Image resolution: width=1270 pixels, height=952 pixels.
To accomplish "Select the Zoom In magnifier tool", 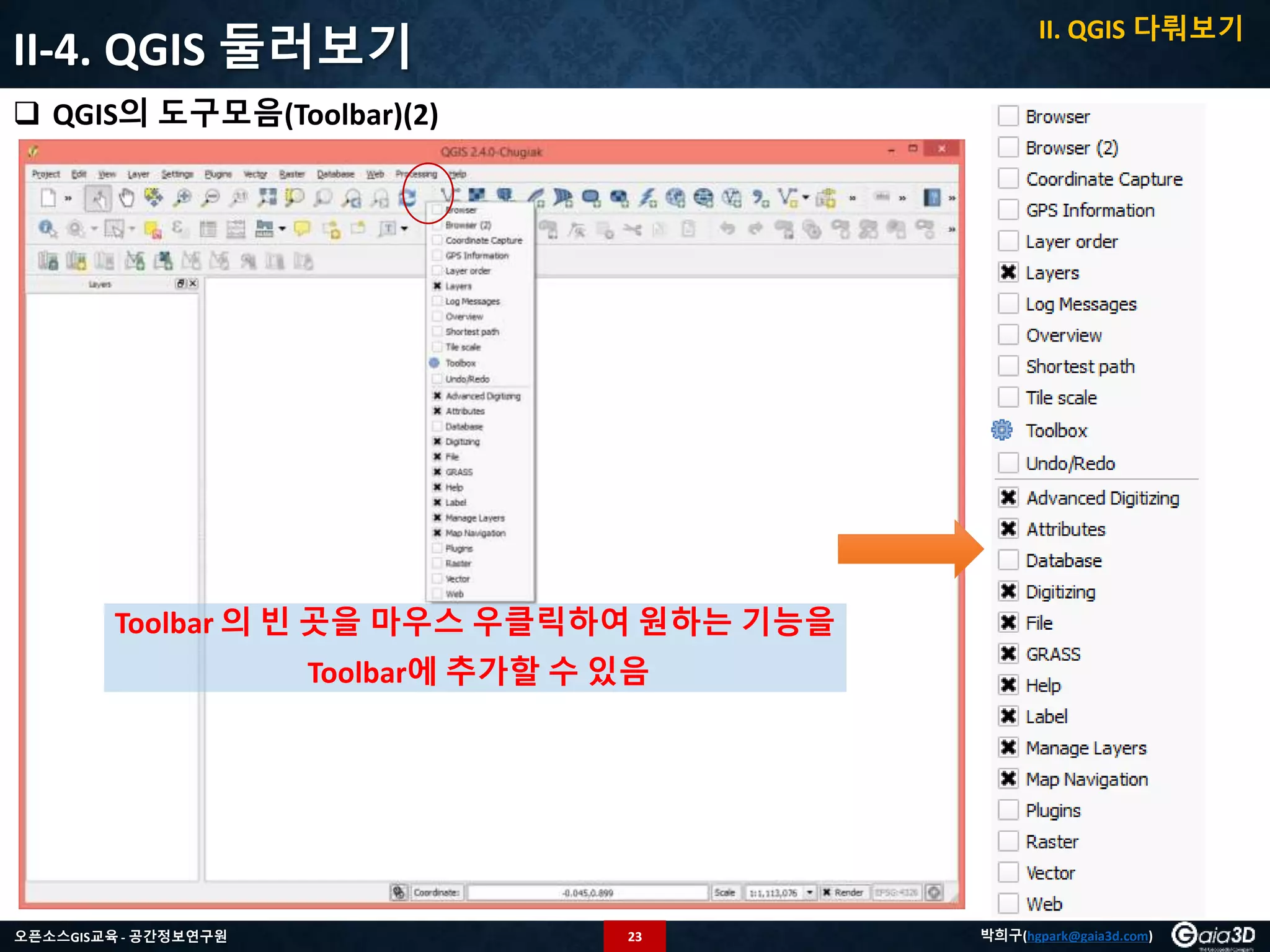I will [x=182, y=198].
